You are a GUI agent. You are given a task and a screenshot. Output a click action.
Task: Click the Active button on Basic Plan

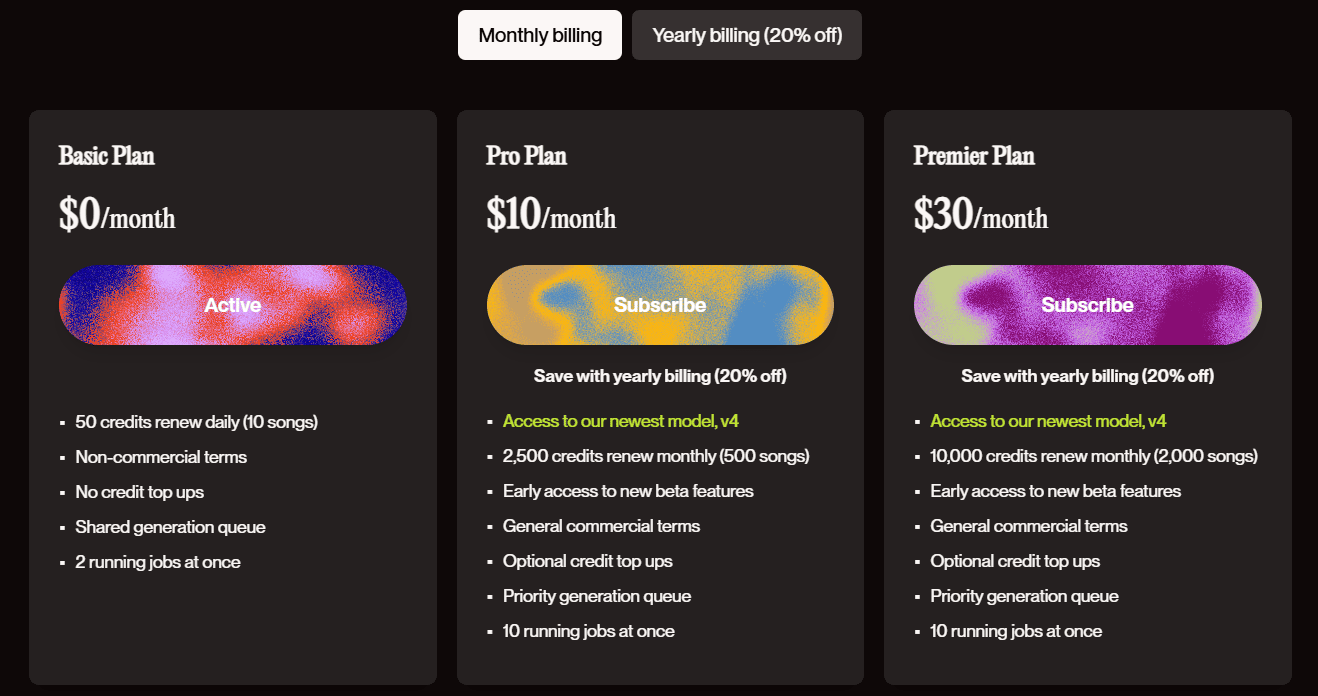click(233, 305)
